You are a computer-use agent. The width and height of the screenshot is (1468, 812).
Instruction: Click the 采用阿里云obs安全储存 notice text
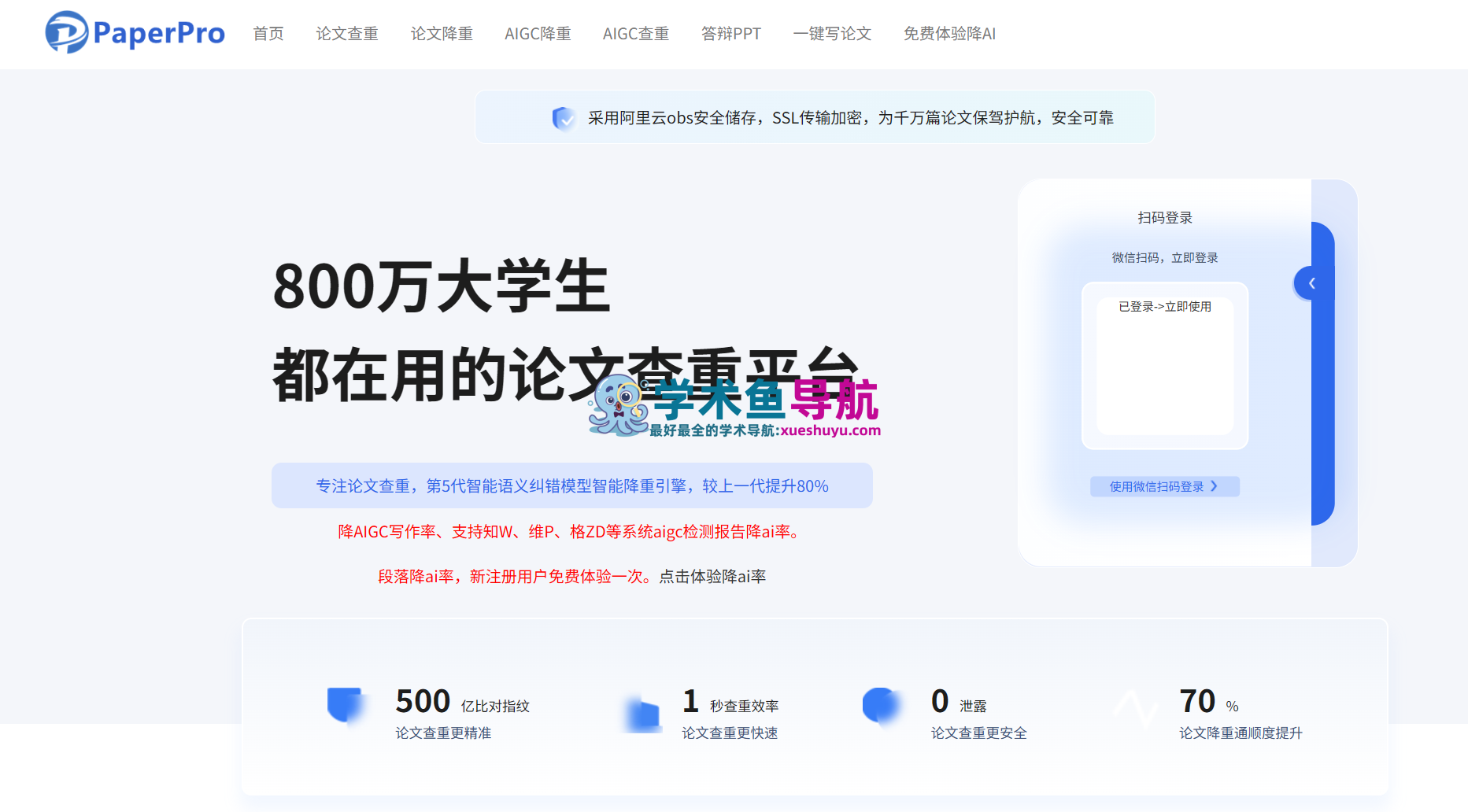(850, 118)
